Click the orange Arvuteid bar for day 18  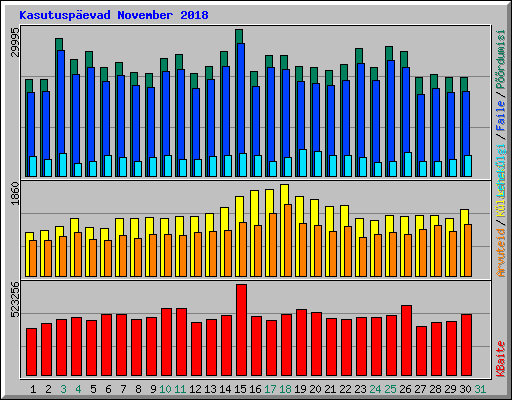(288, 240)
